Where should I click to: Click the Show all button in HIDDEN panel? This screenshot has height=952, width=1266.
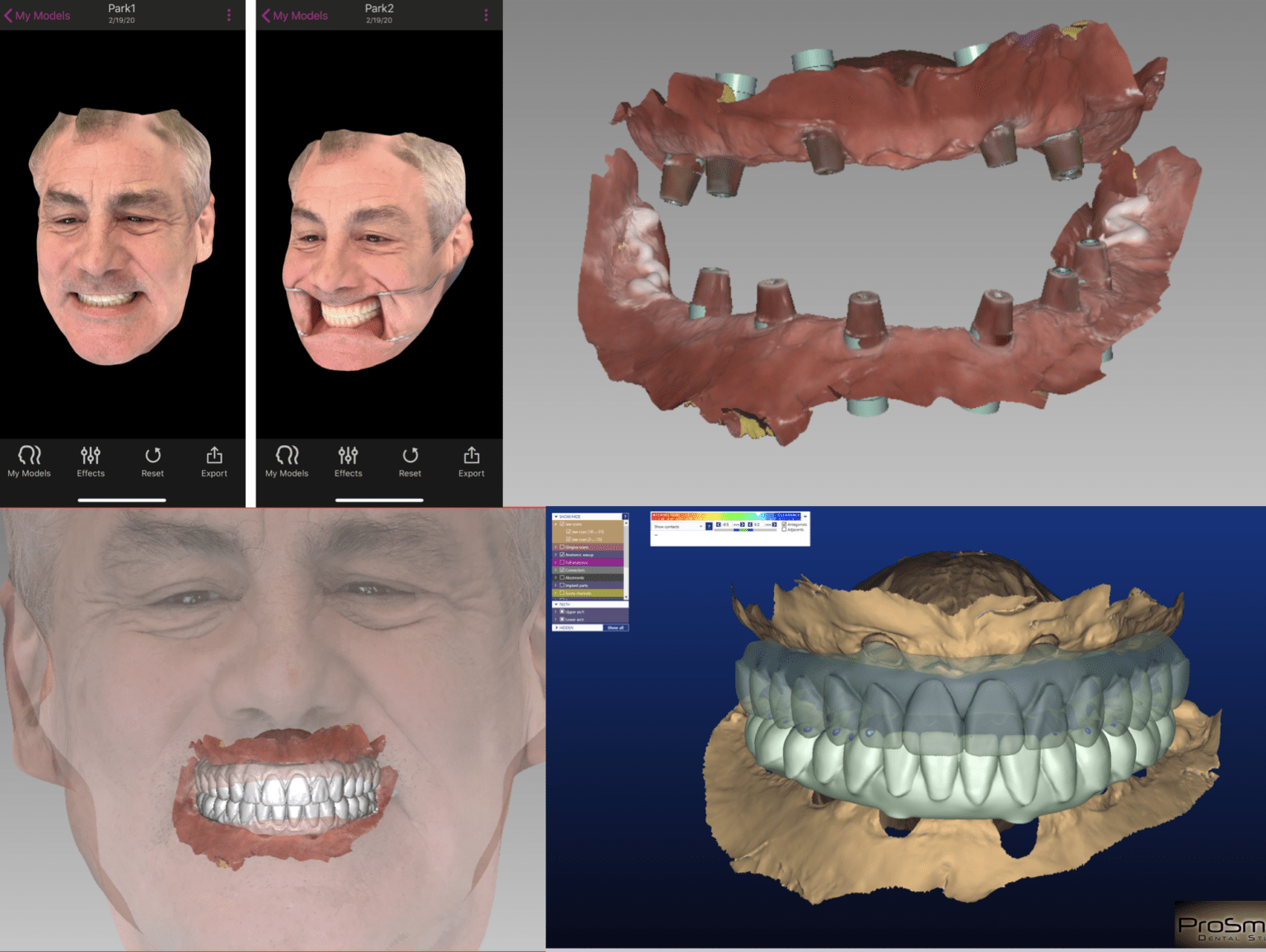(616, 627)
